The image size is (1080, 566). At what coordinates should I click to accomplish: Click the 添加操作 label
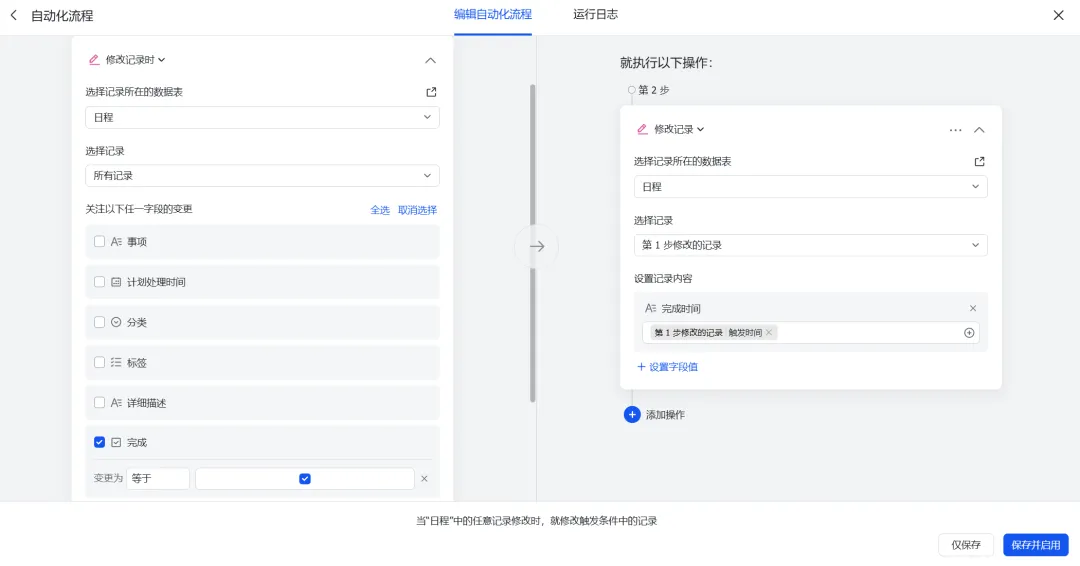click(x=665, y=415)
